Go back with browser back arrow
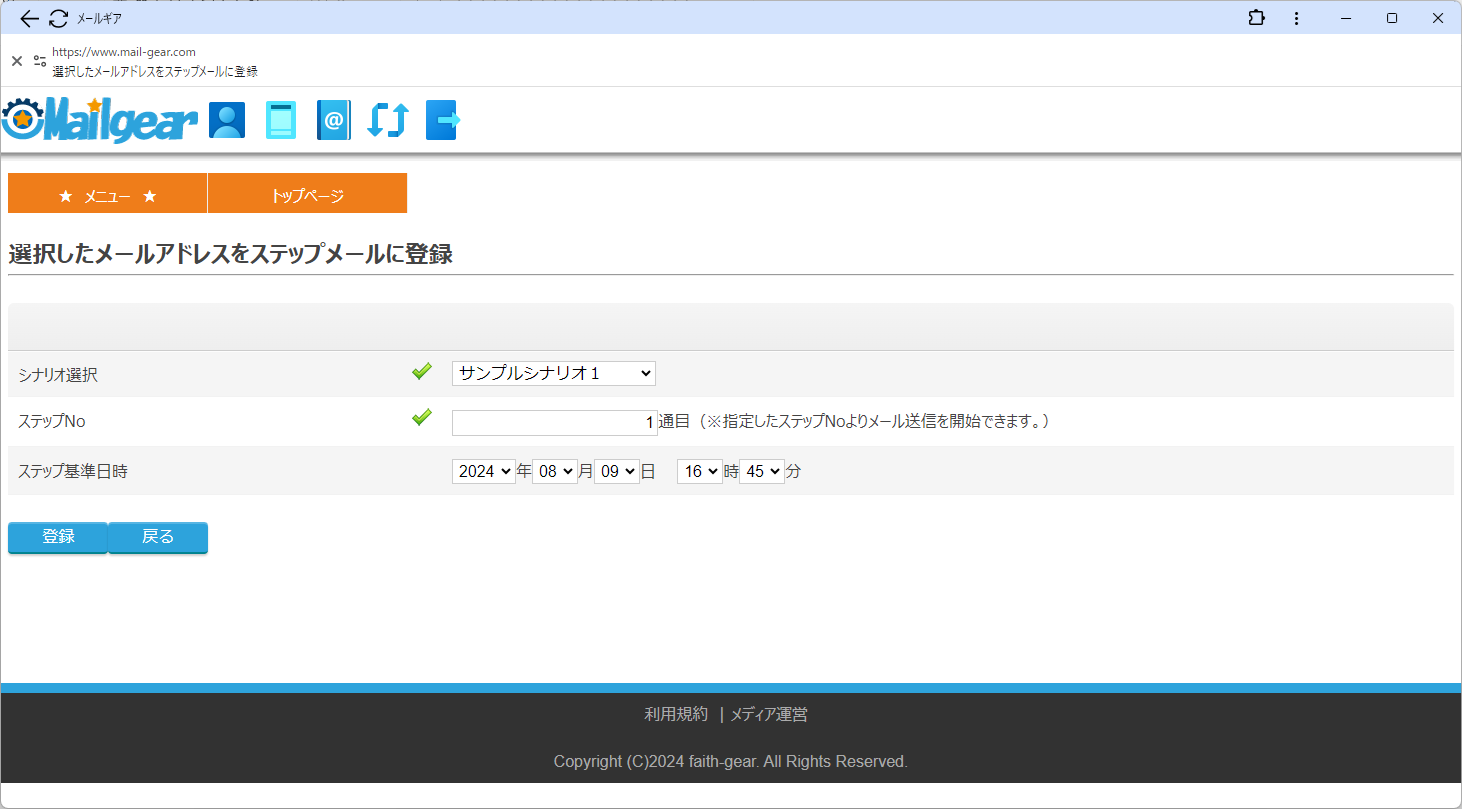Image resolution: width=1462 pixels, height=809 pixels. pyautogui.click(x=29, y=18)
